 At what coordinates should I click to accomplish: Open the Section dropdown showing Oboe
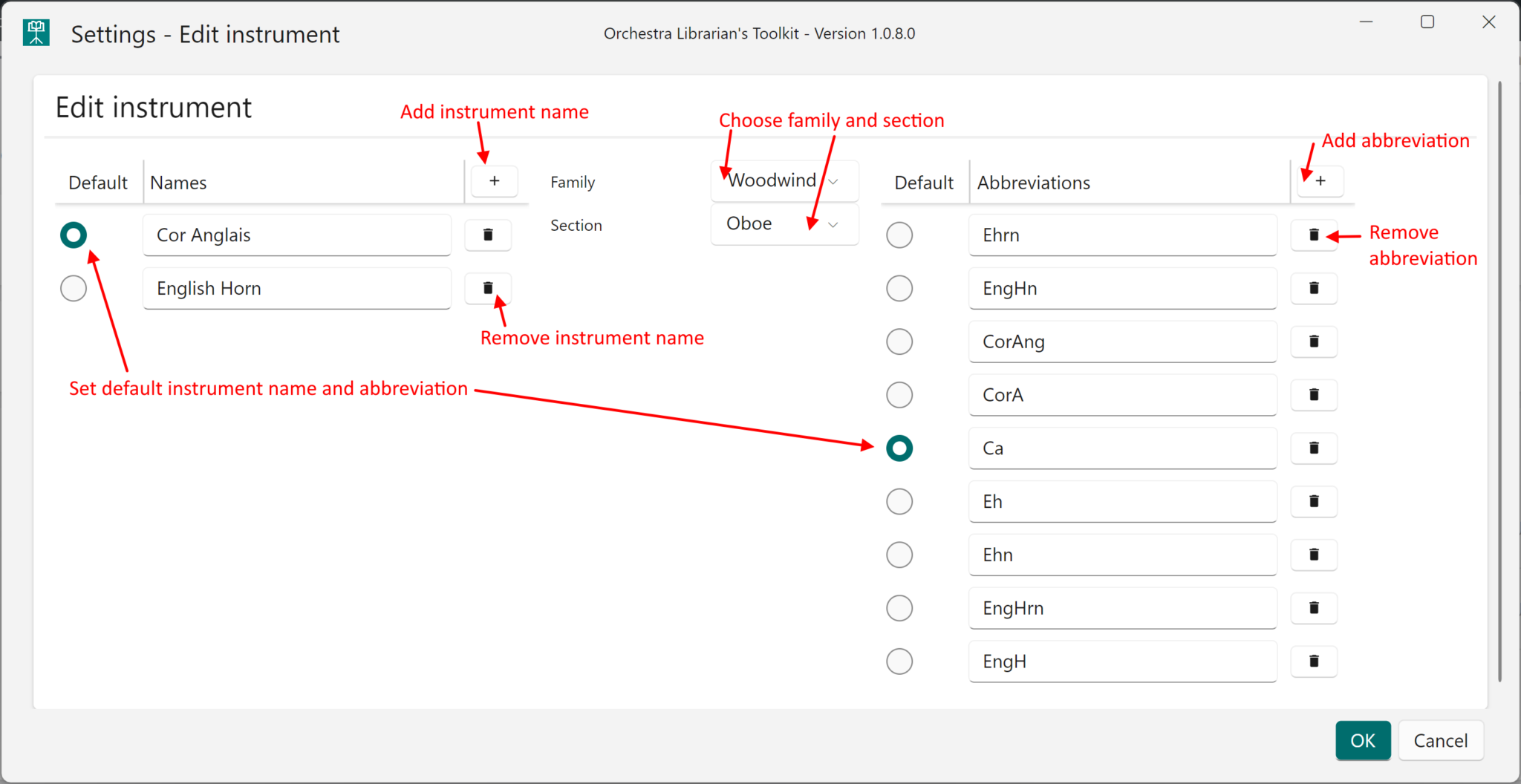(784, 223)
